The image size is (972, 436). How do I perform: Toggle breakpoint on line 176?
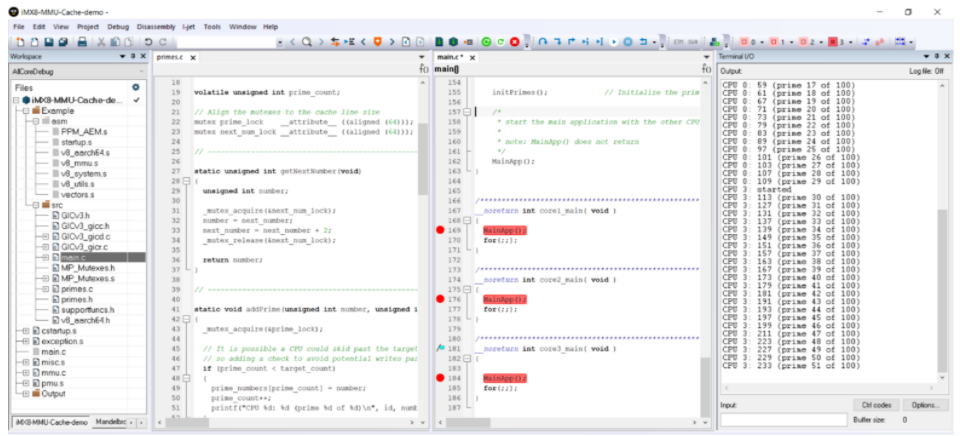point(440,299)
